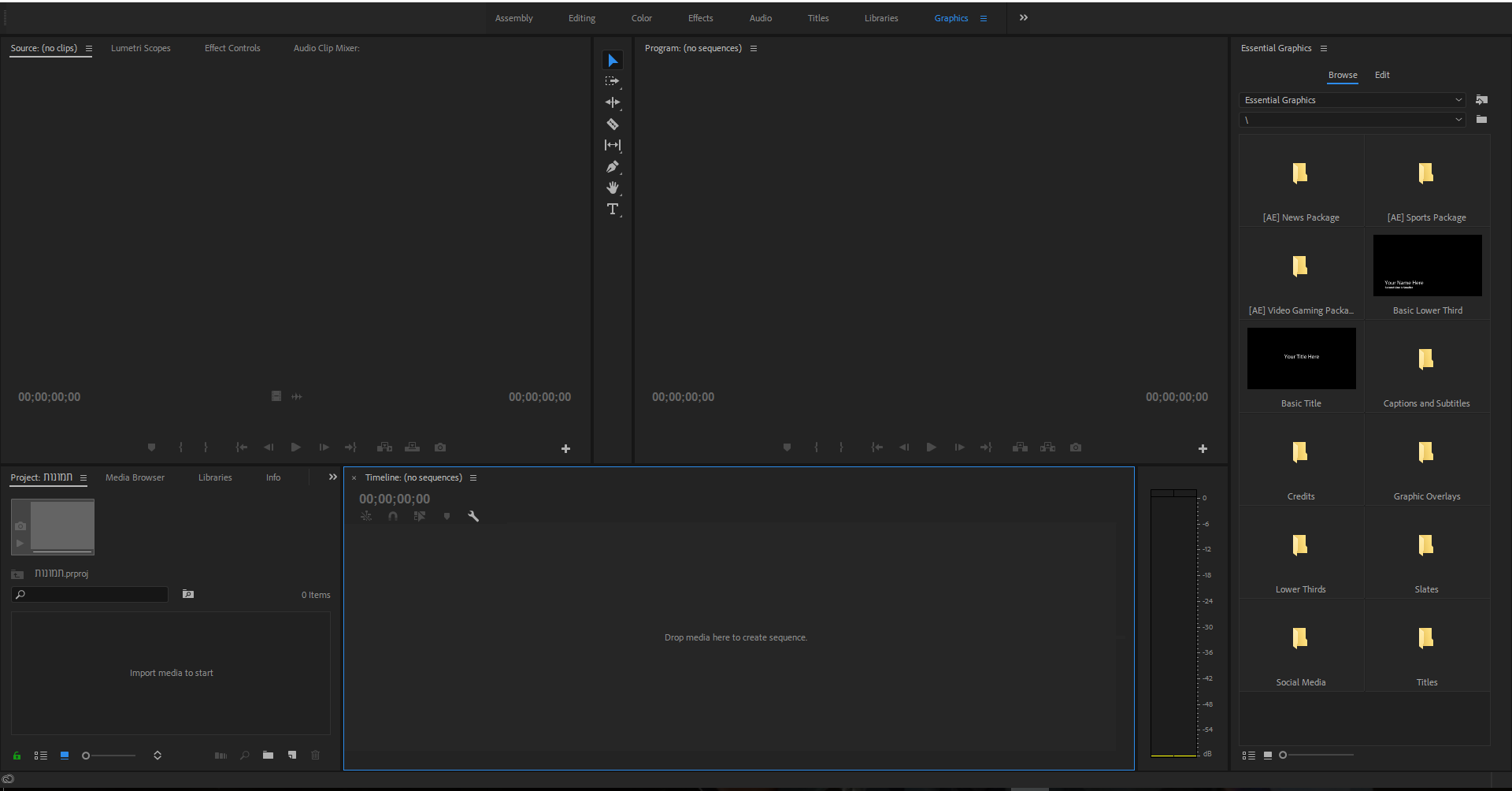Toggle insert sequences as nests in Timeline
Image resolution: width=1512 pixels, height=791 pixels.
(x=366, y=516)
